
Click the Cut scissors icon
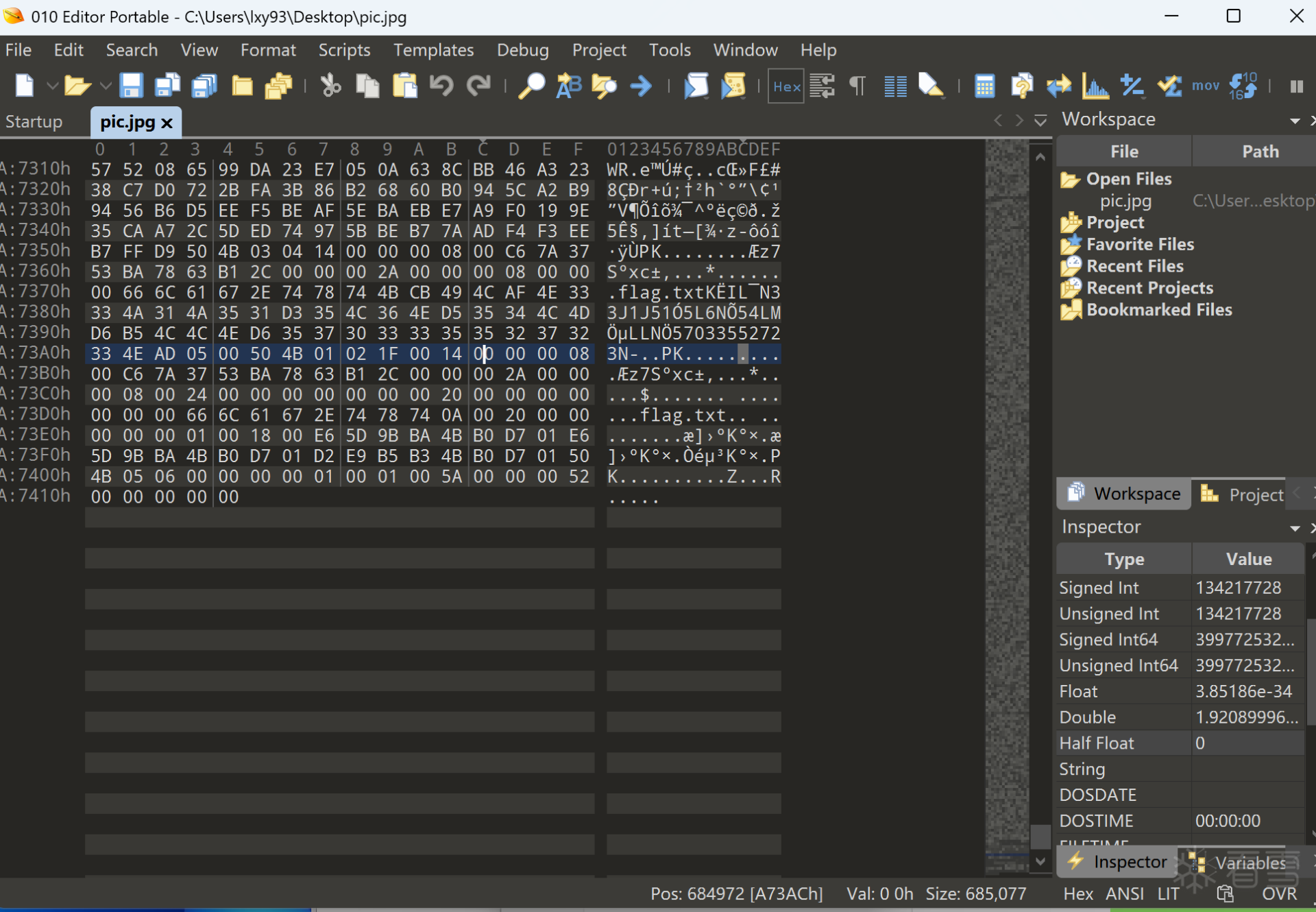pos(330,86)
